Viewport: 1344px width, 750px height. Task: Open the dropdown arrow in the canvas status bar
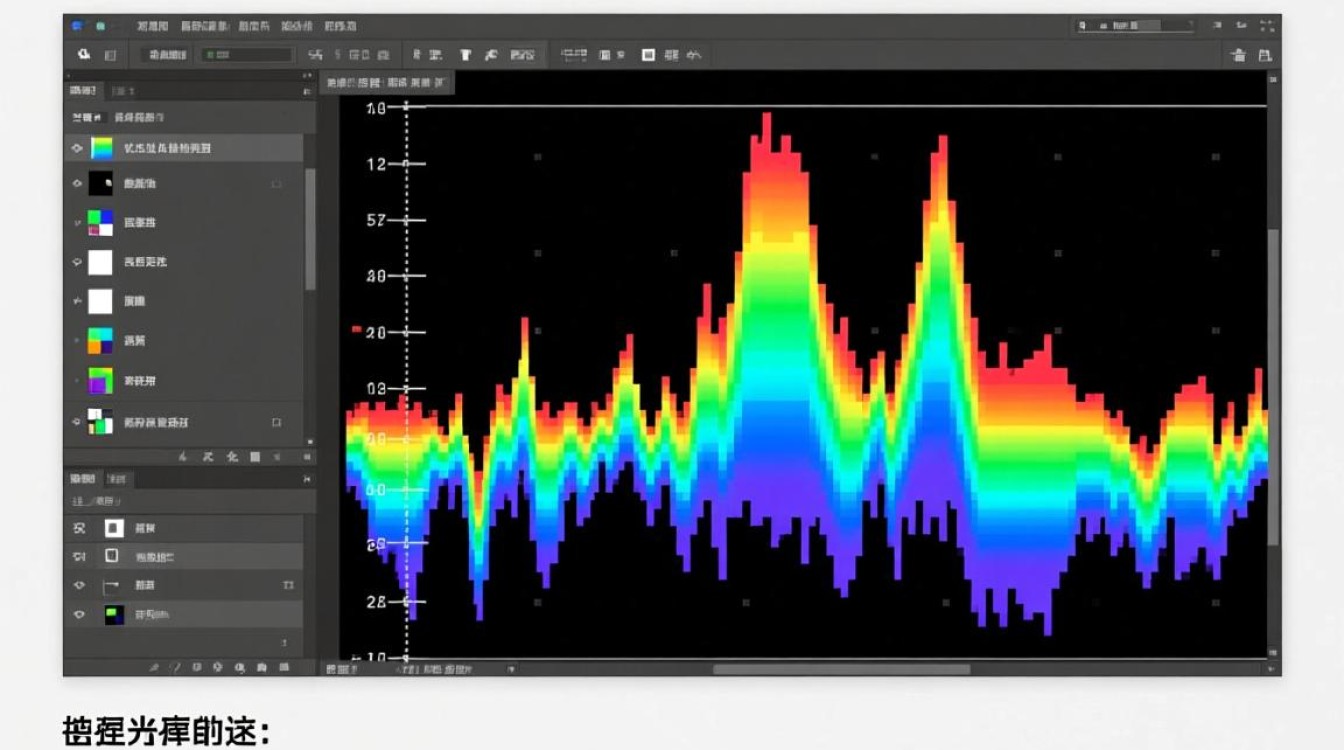(512, 668)
